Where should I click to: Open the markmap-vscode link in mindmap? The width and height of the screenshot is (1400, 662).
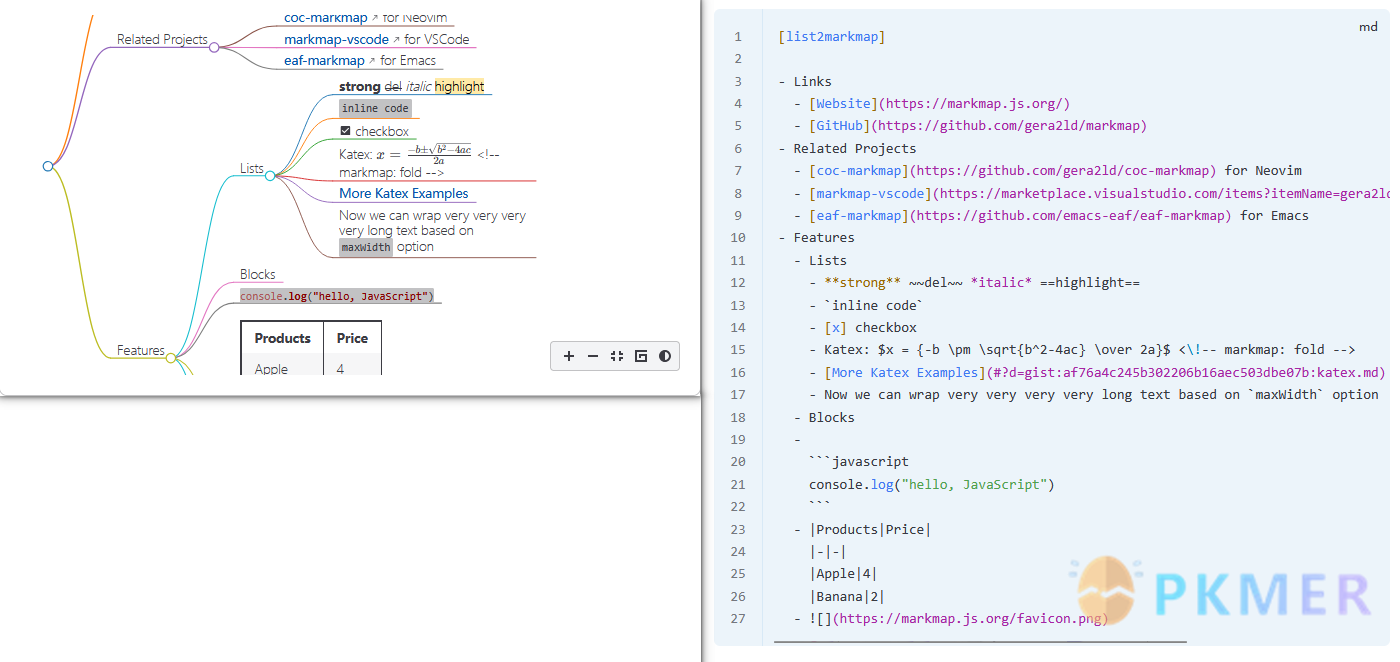point(336,39)
